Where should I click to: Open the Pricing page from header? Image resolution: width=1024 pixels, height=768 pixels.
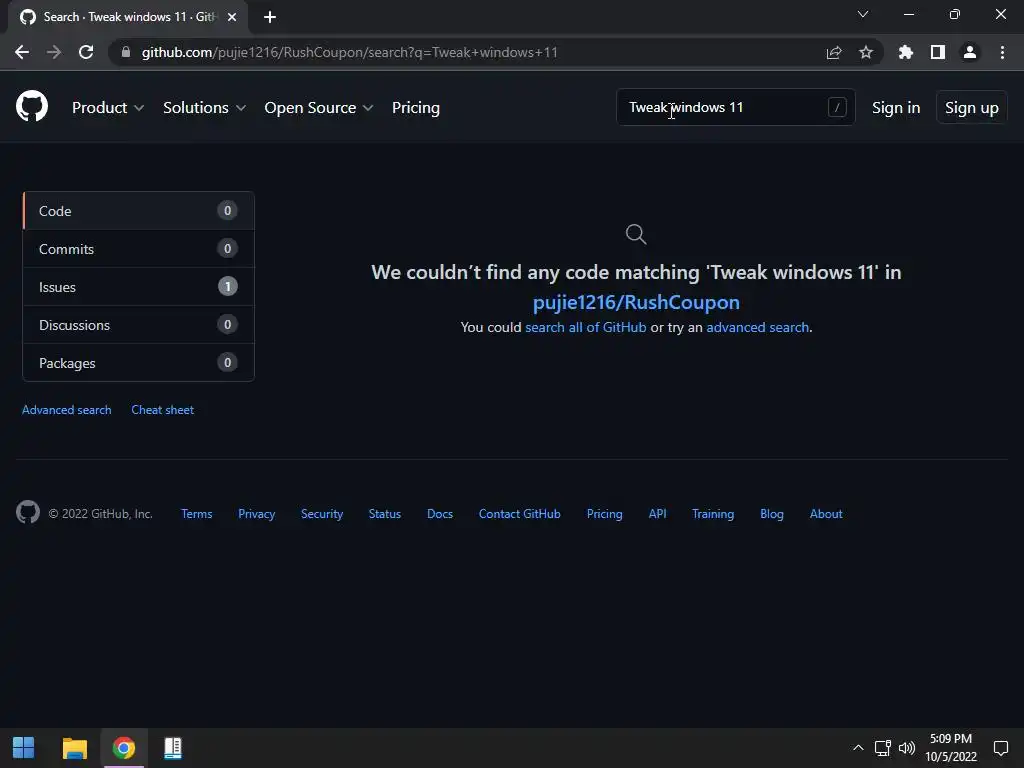[416, 108]
